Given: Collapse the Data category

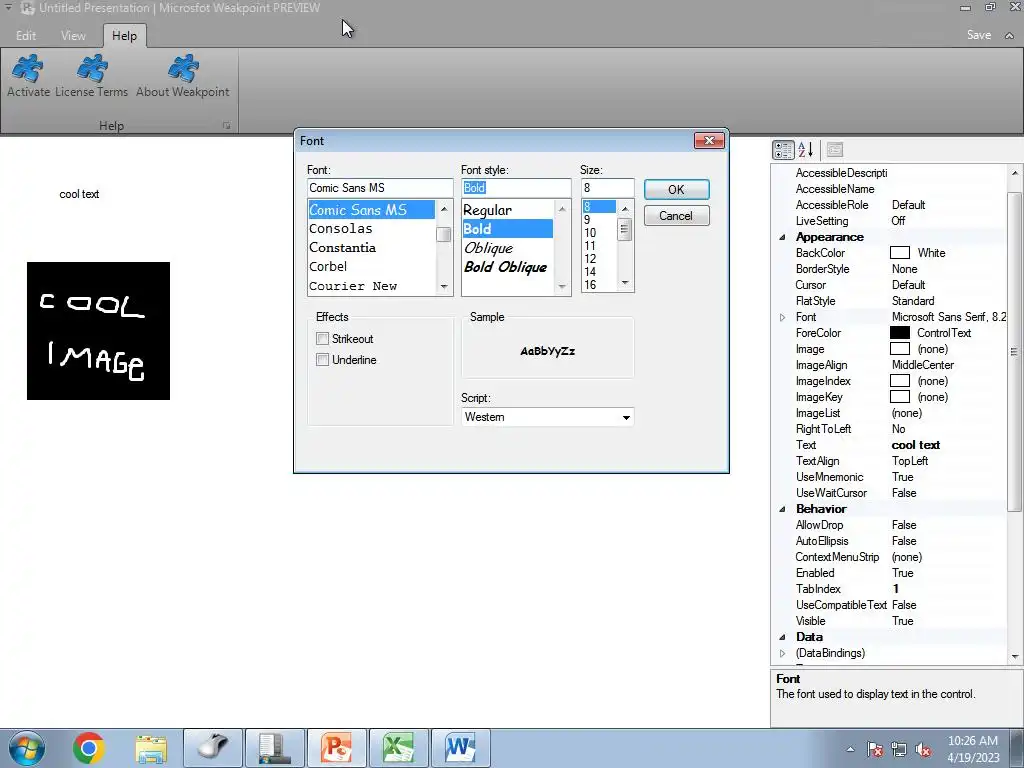Looking at the screenshot, I should coord(782,637).
